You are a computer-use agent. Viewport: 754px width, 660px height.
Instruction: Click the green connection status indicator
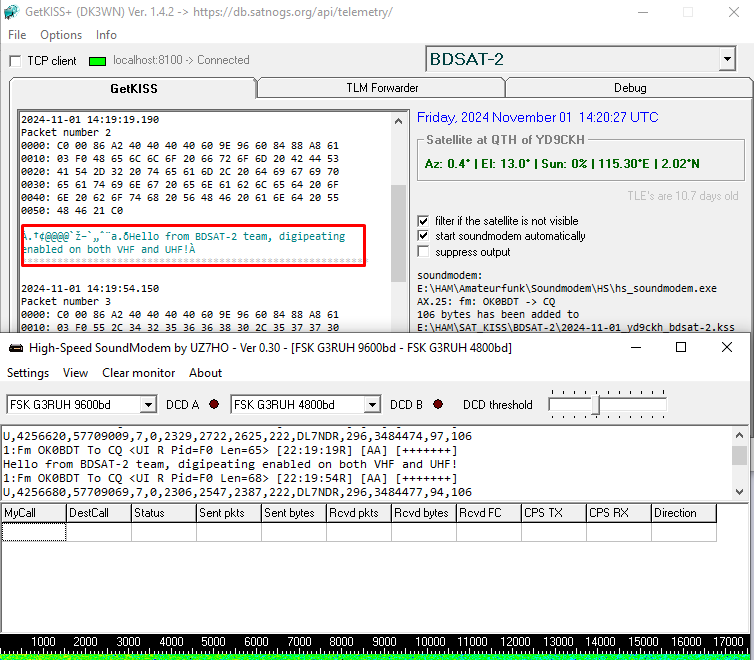pos(98,61)
